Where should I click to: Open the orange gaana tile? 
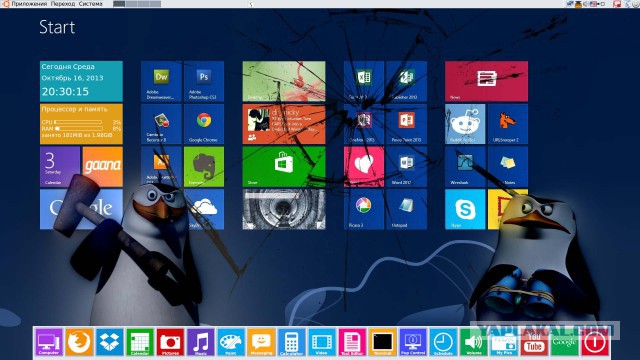102,167
